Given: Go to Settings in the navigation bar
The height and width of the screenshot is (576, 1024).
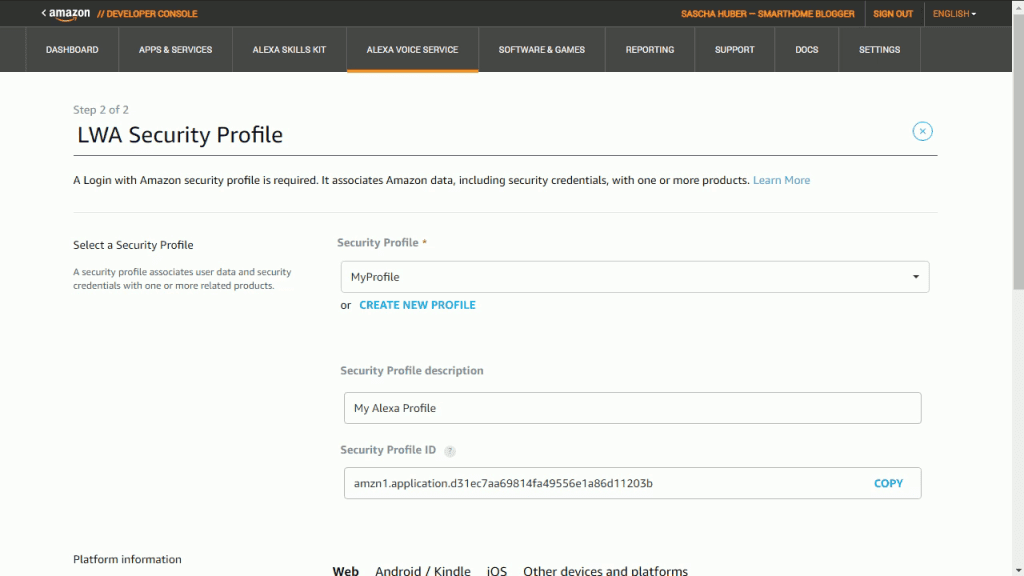Looking at the screenshot, I should (x=879, y=50).
